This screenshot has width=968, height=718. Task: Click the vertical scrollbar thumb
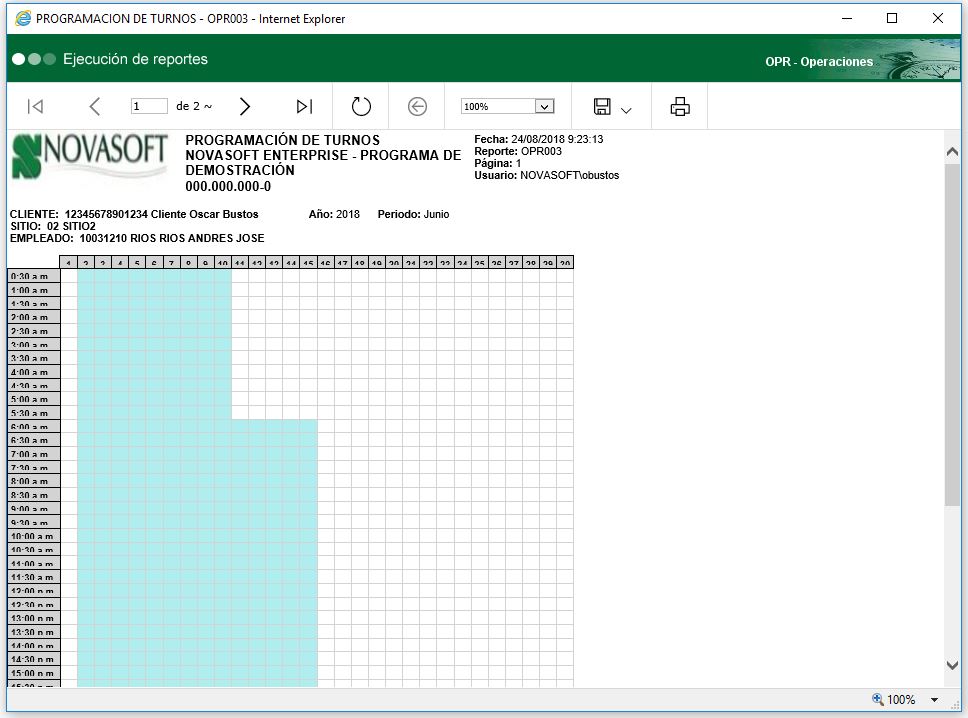click(952, 335)
